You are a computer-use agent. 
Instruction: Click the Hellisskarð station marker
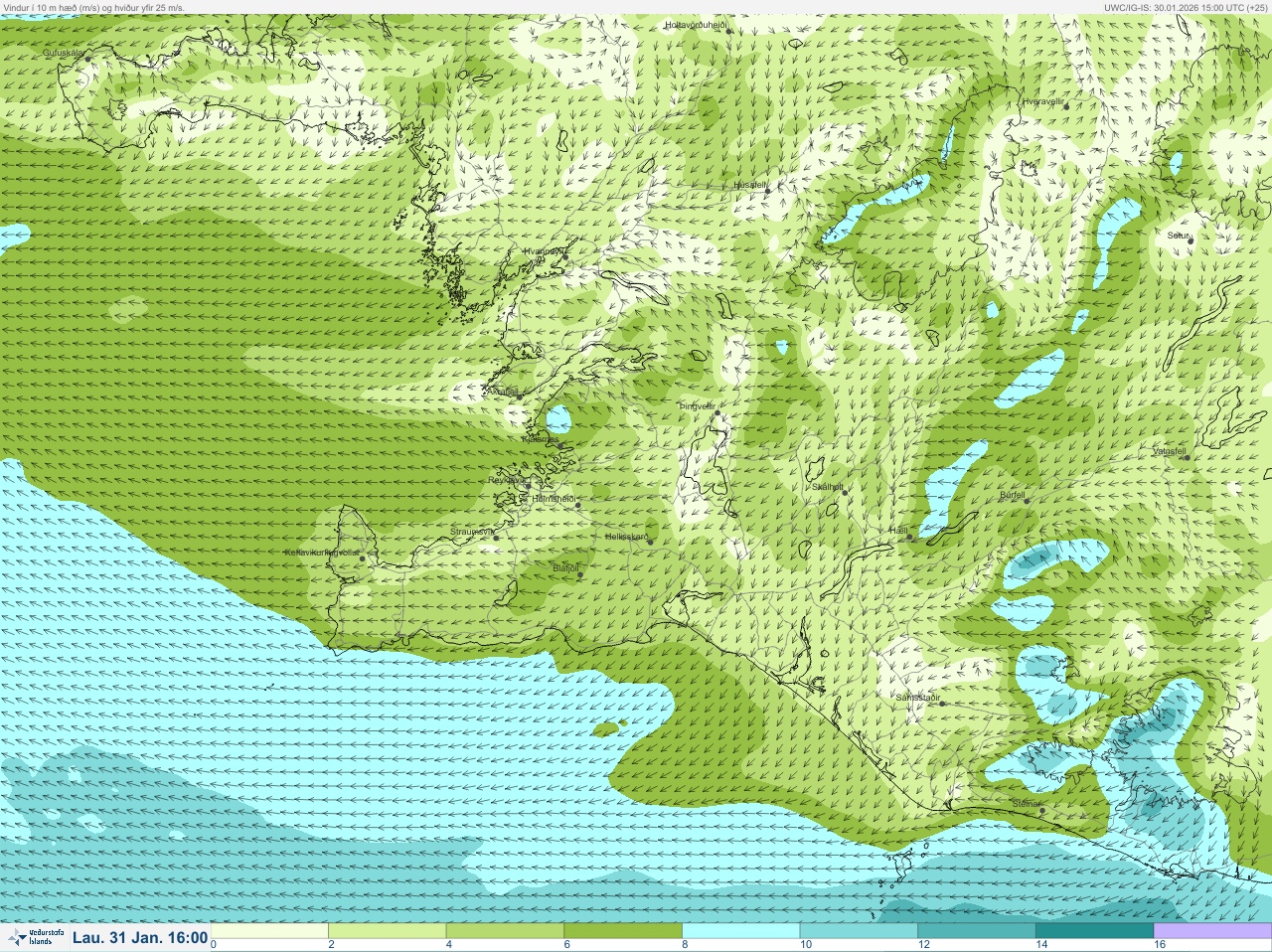pos(651,542)
